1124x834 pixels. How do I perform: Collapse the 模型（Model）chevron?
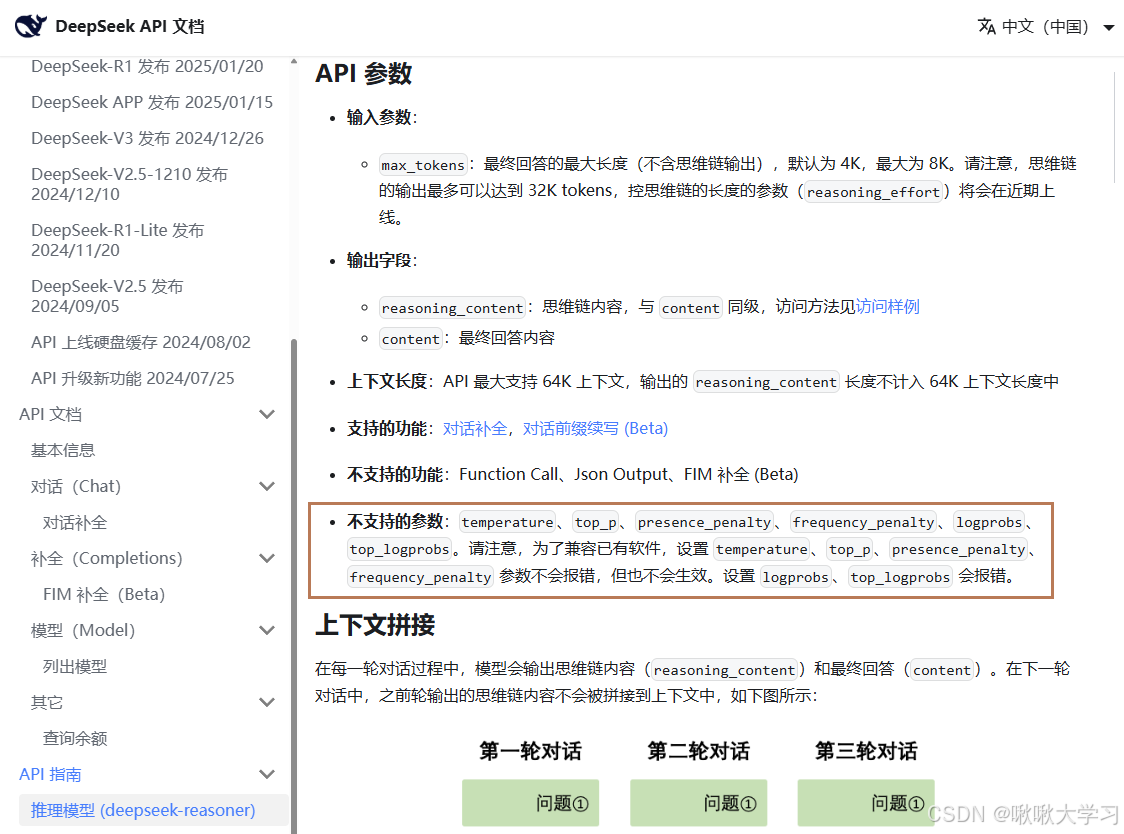(x=267, y=630)
